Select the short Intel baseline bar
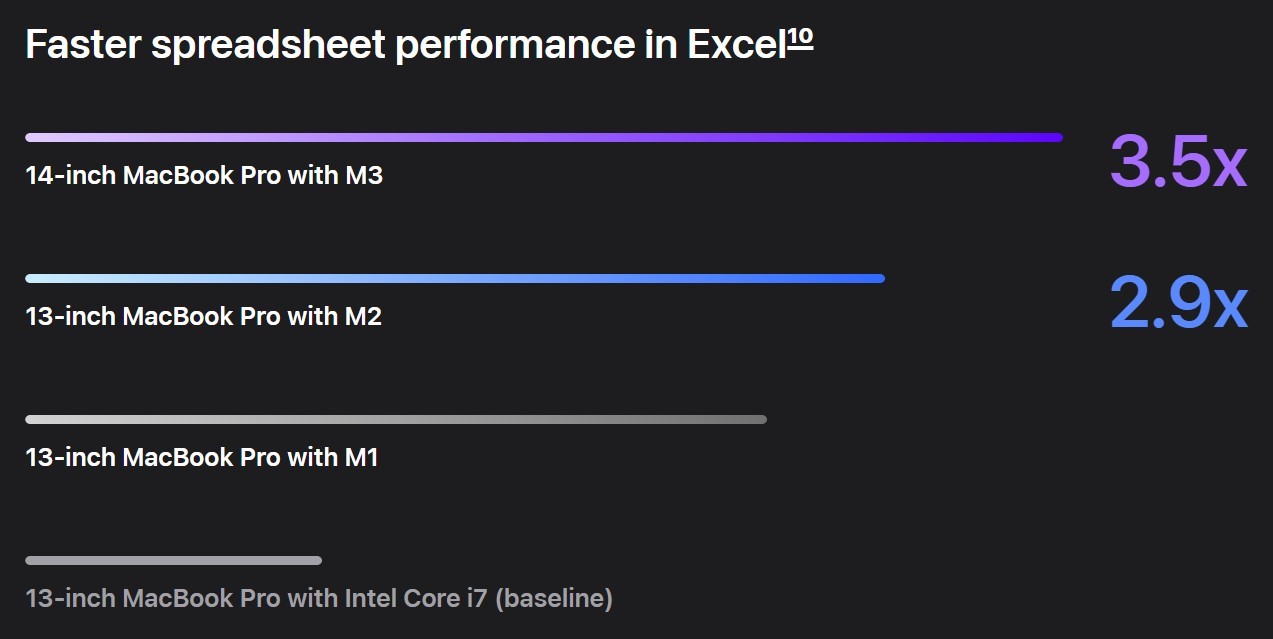This screenshot has height=639, width=1273. point(173,561)
